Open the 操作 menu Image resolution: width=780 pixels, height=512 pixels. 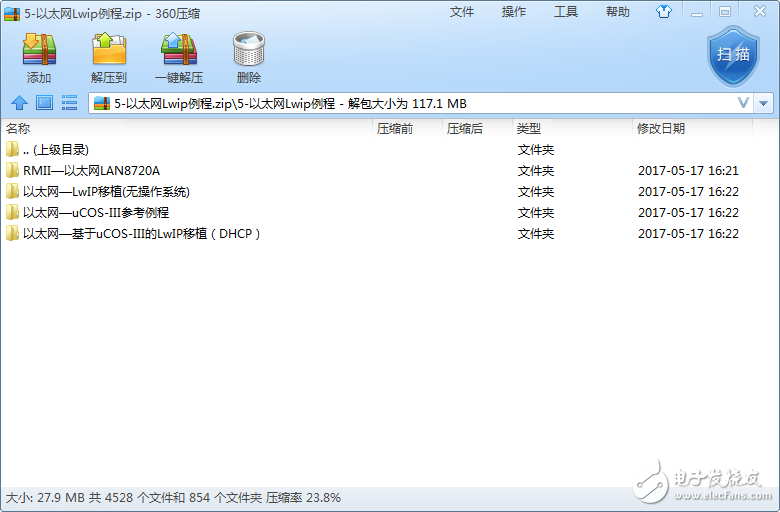point(513,12)
